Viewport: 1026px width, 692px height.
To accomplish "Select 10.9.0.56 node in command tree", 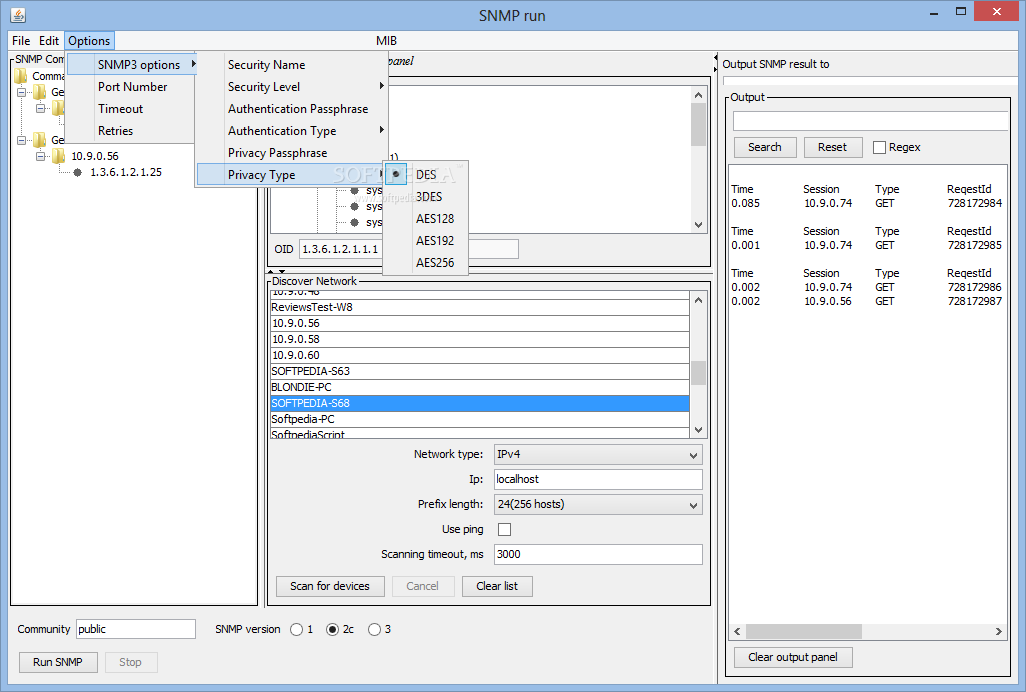I will coord(95,156).
